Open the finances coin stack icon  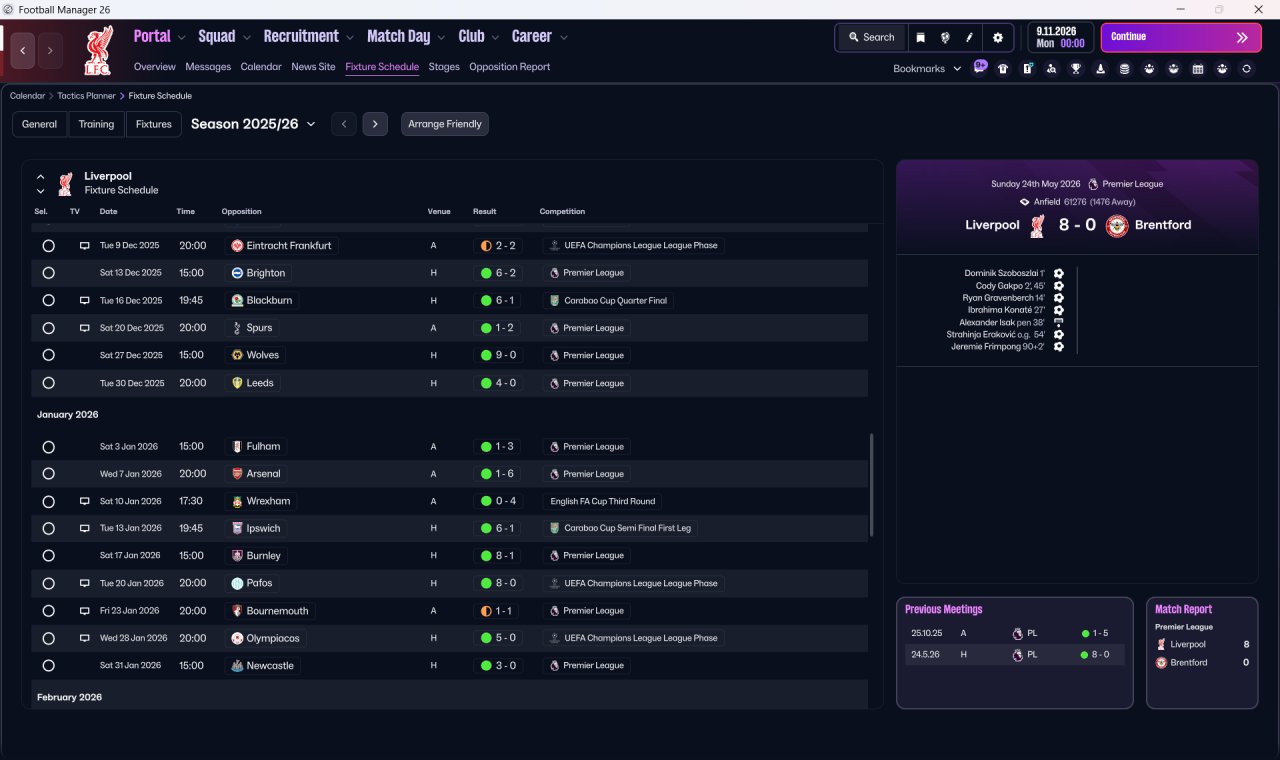pyautogui.click(x=1124, y=69)
